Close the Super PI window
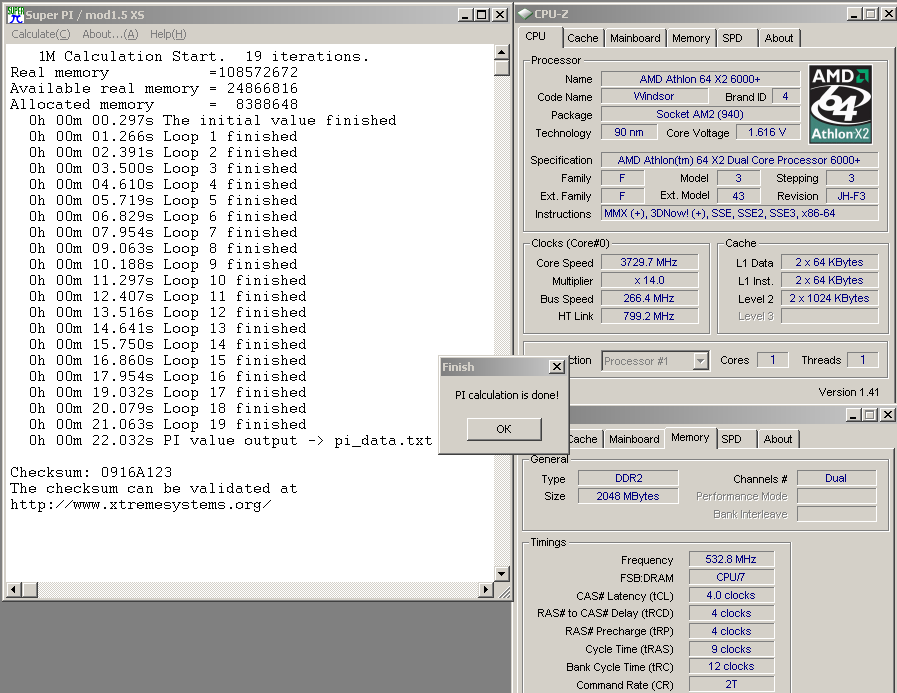The width and height of the screenshot is (897, 693). pyautogui.click(x=499, y=15)
